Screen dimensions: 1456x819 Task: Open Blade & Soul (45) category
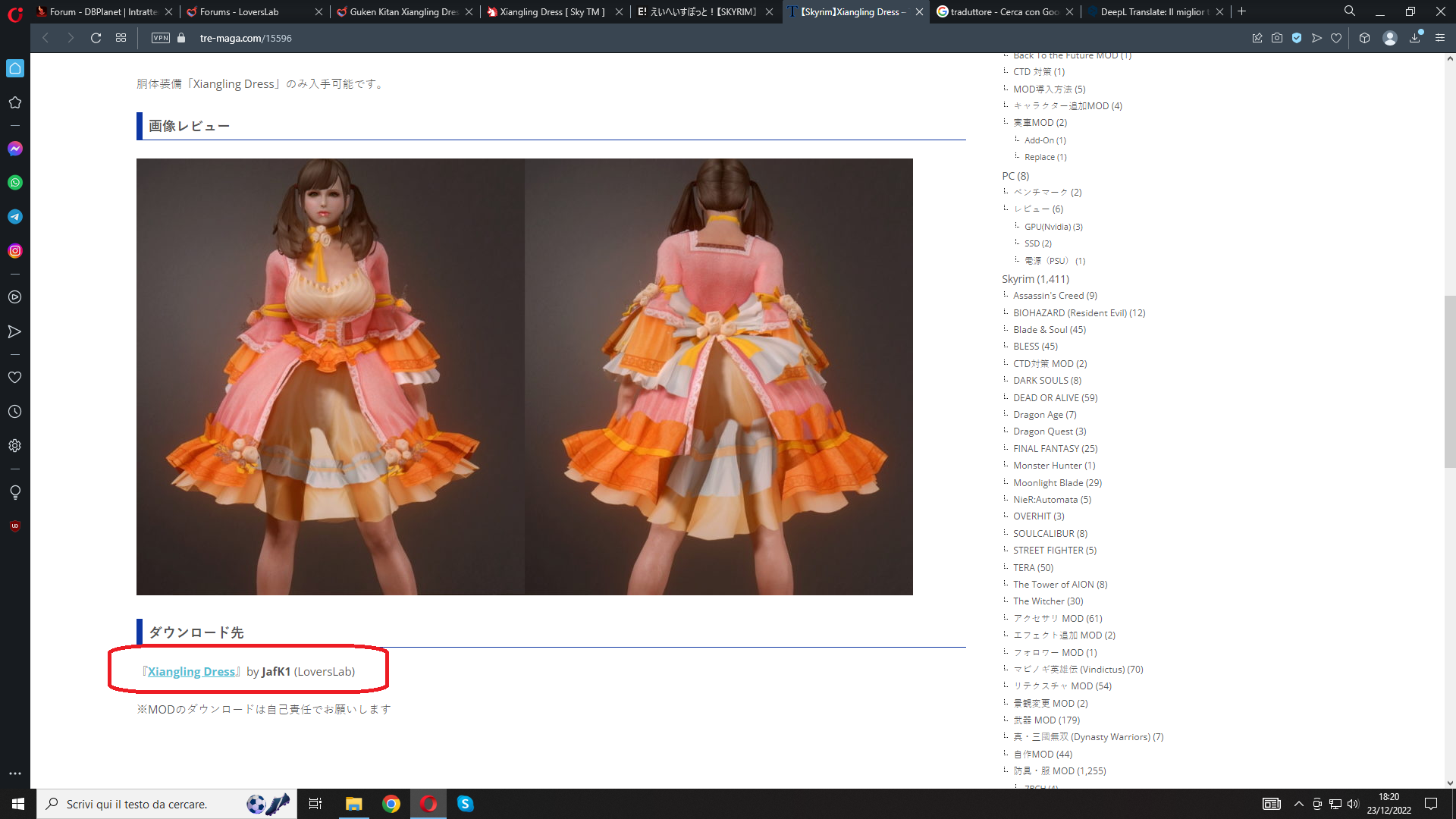(x=1050, y=330)
